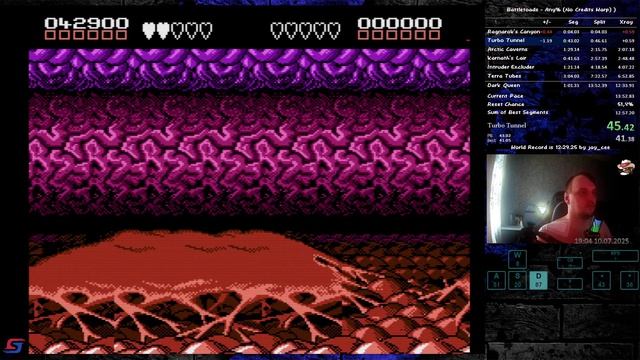The height and width of the screenshot is (360, 640).
Task: Click the wide KPS box above count 43
Action: click(615, 256)
